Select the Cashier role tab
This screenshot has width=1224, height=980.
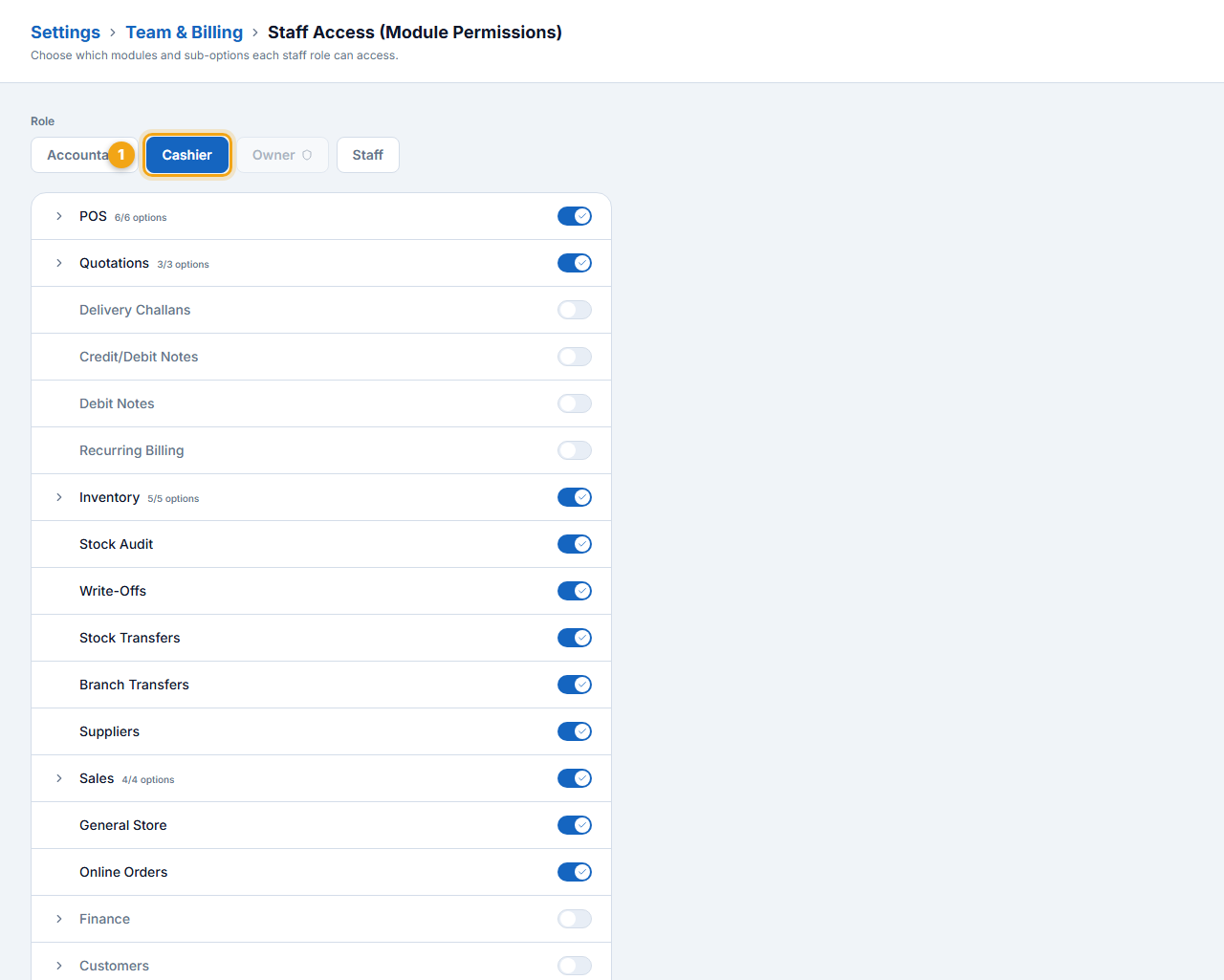pos(187,155)
